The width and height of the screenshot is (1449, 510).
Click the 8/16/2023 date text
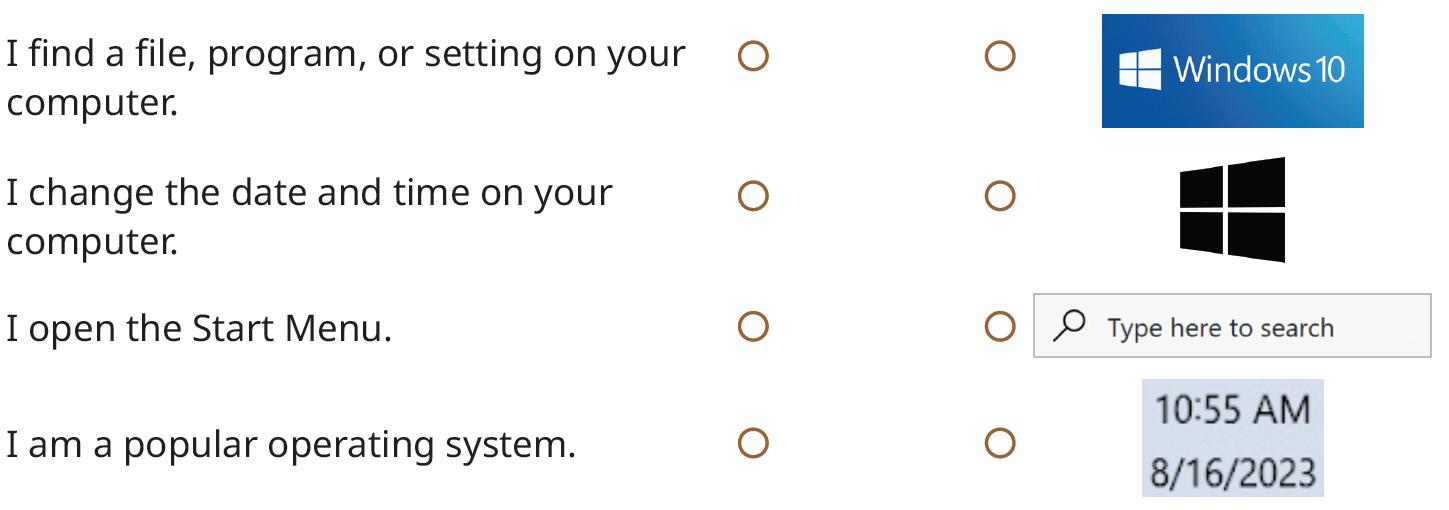coord(1232,470)
